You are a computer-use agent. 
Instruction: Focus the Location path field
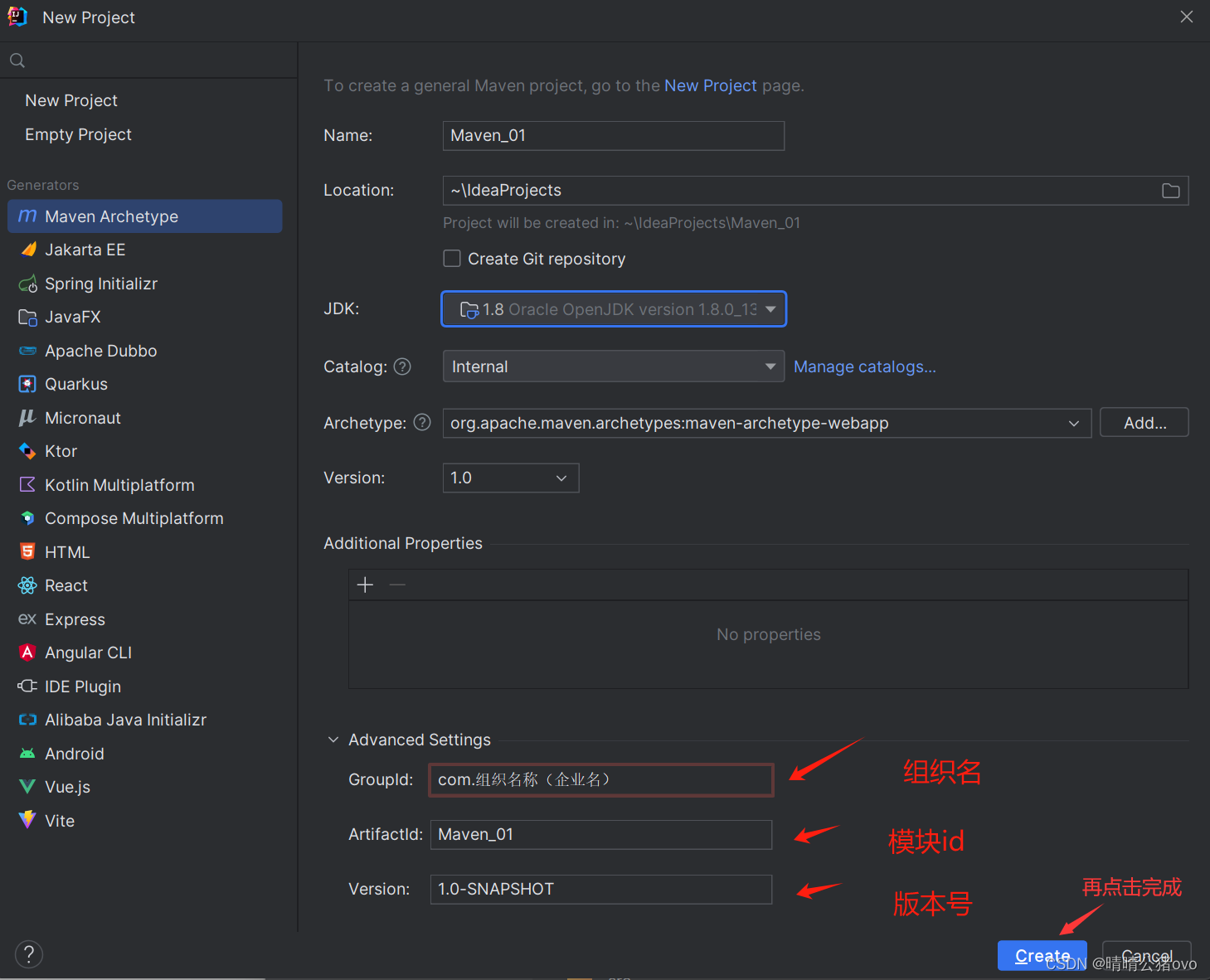pos(799,191)
